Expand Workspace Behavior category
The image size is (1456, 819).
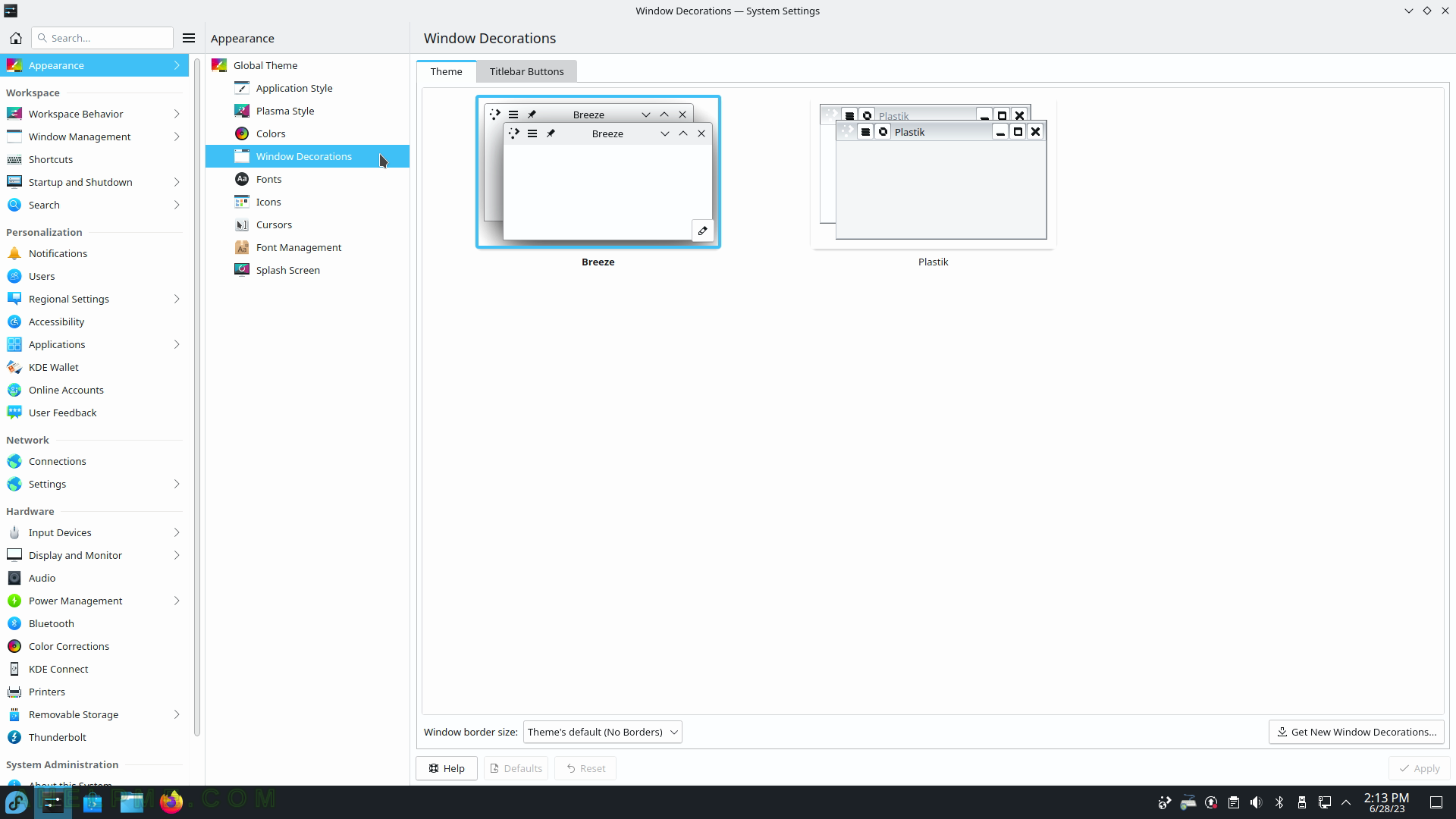(x=95, y=114)
